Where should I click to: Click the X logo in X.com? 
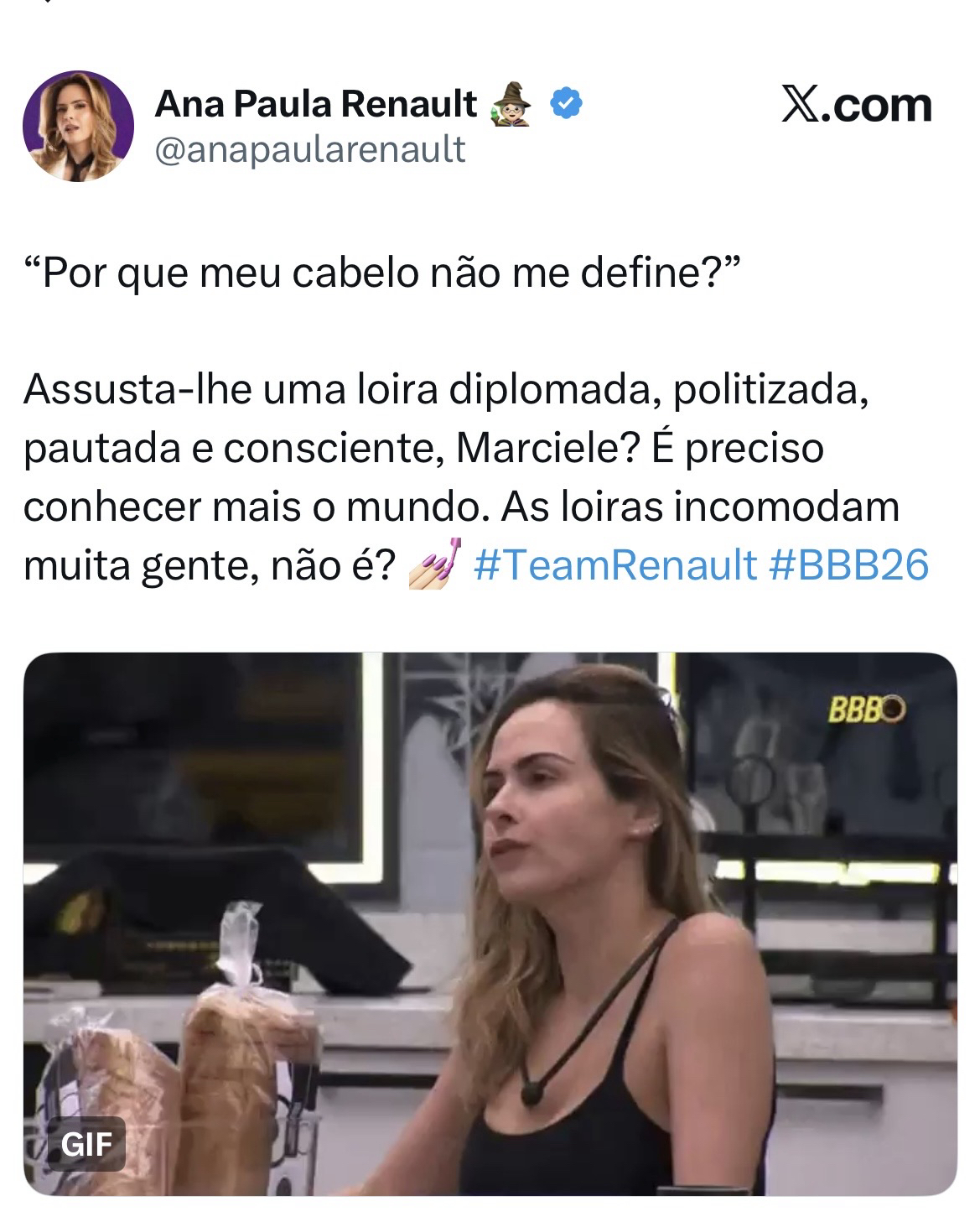pos(801,106)
